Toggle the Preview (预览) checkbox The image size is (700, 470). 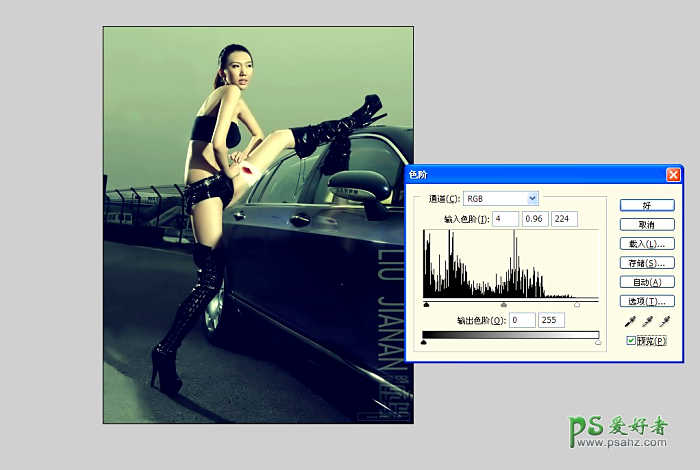pyautogui.click(x=631, y=341)
